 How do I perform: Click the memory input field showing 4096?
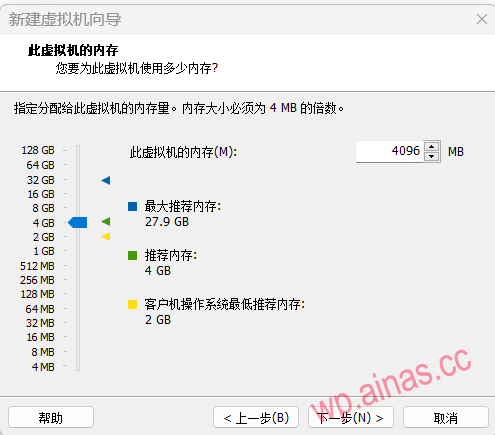click(x=390, y=151)
